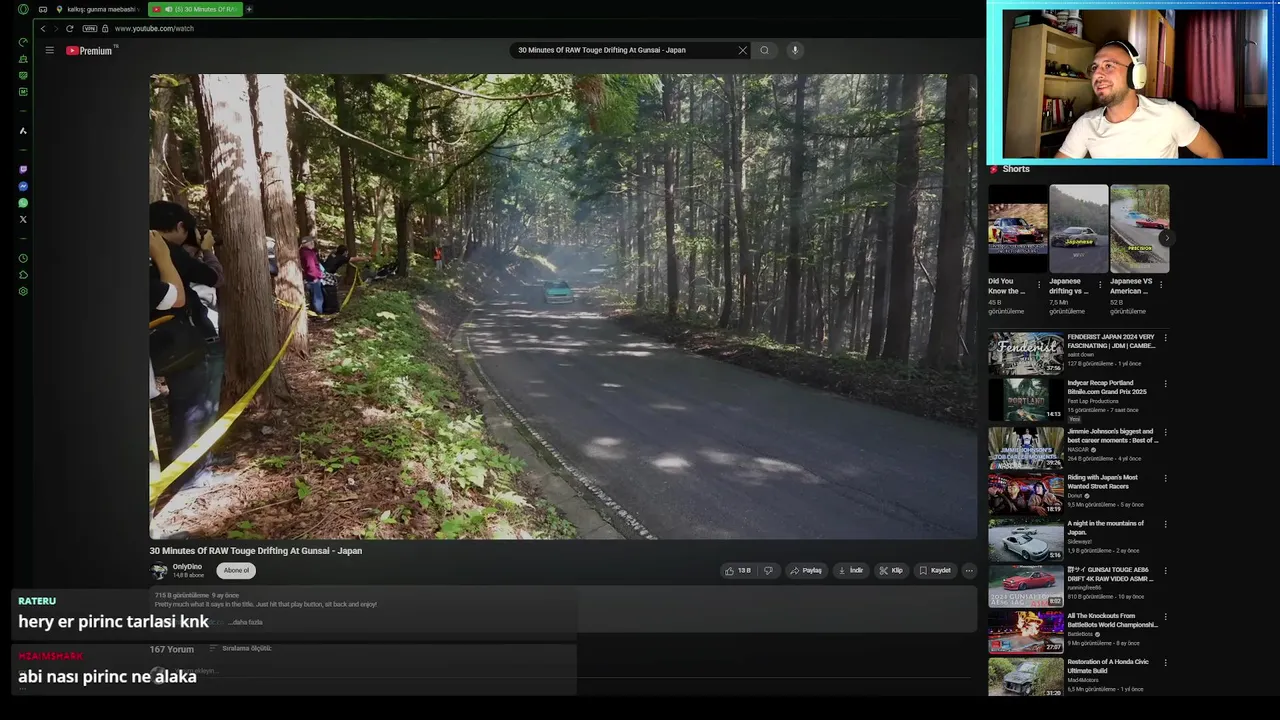Open 'Japanese drifting vs...' Short thumbnail
This screenshot has height=720, width=1280.
(x=1079, y=229)
